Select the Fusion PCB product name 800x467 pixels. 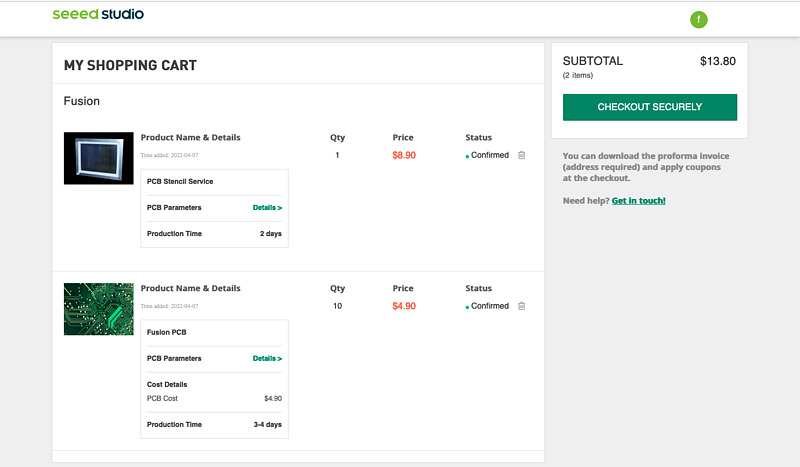pos(166,332)
